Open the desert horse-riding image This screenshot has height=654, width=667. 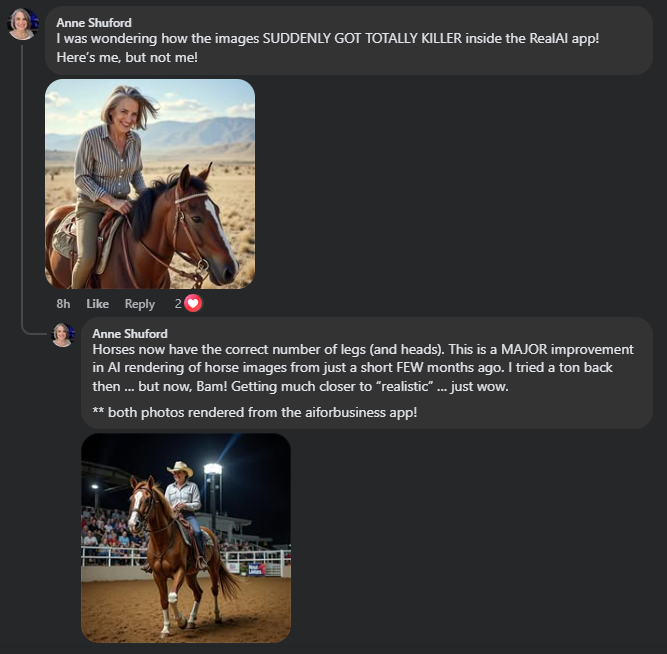pyautogui.click(x=150, y=184)
